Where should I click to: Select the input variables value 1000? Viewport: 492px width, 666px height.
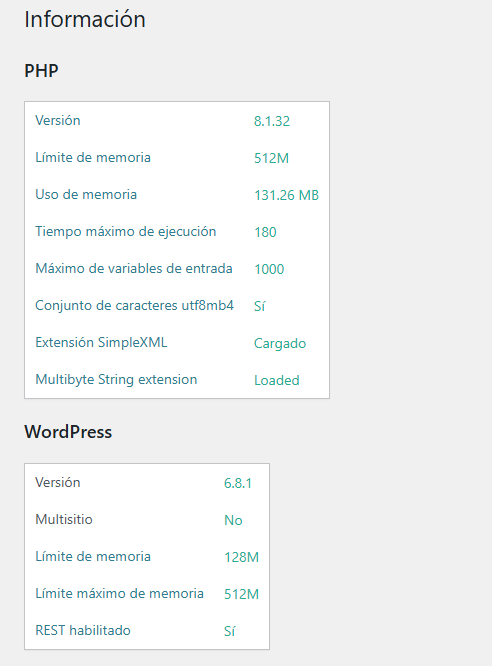[269, 269]
